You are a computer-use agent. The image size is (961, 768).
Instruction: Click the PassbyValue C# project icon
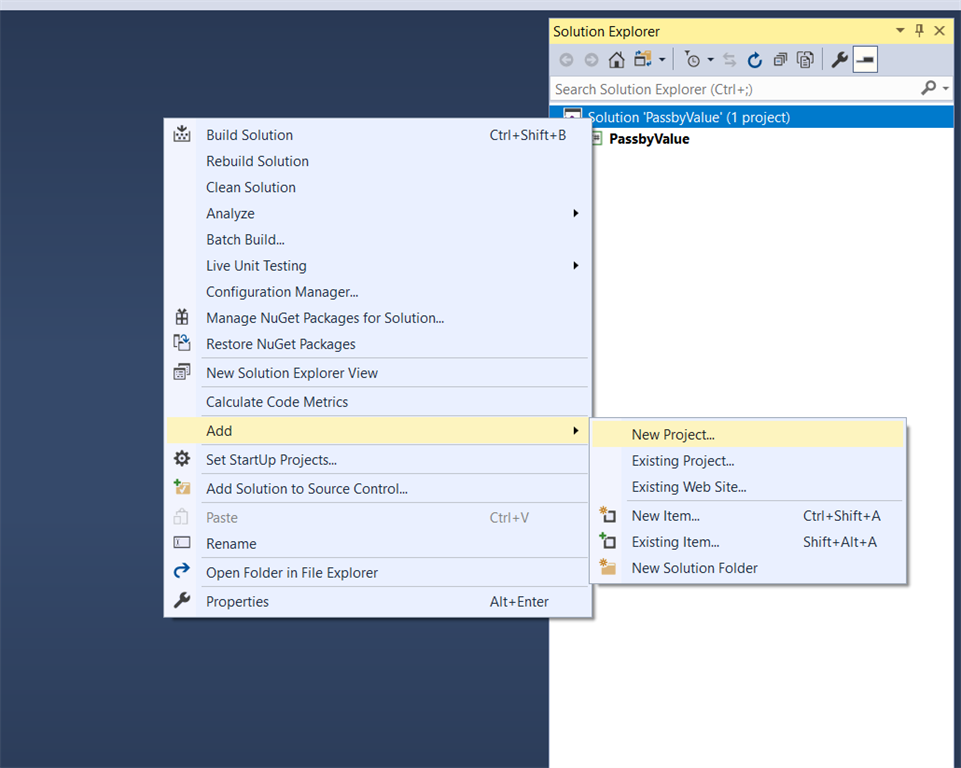point(598,139)
